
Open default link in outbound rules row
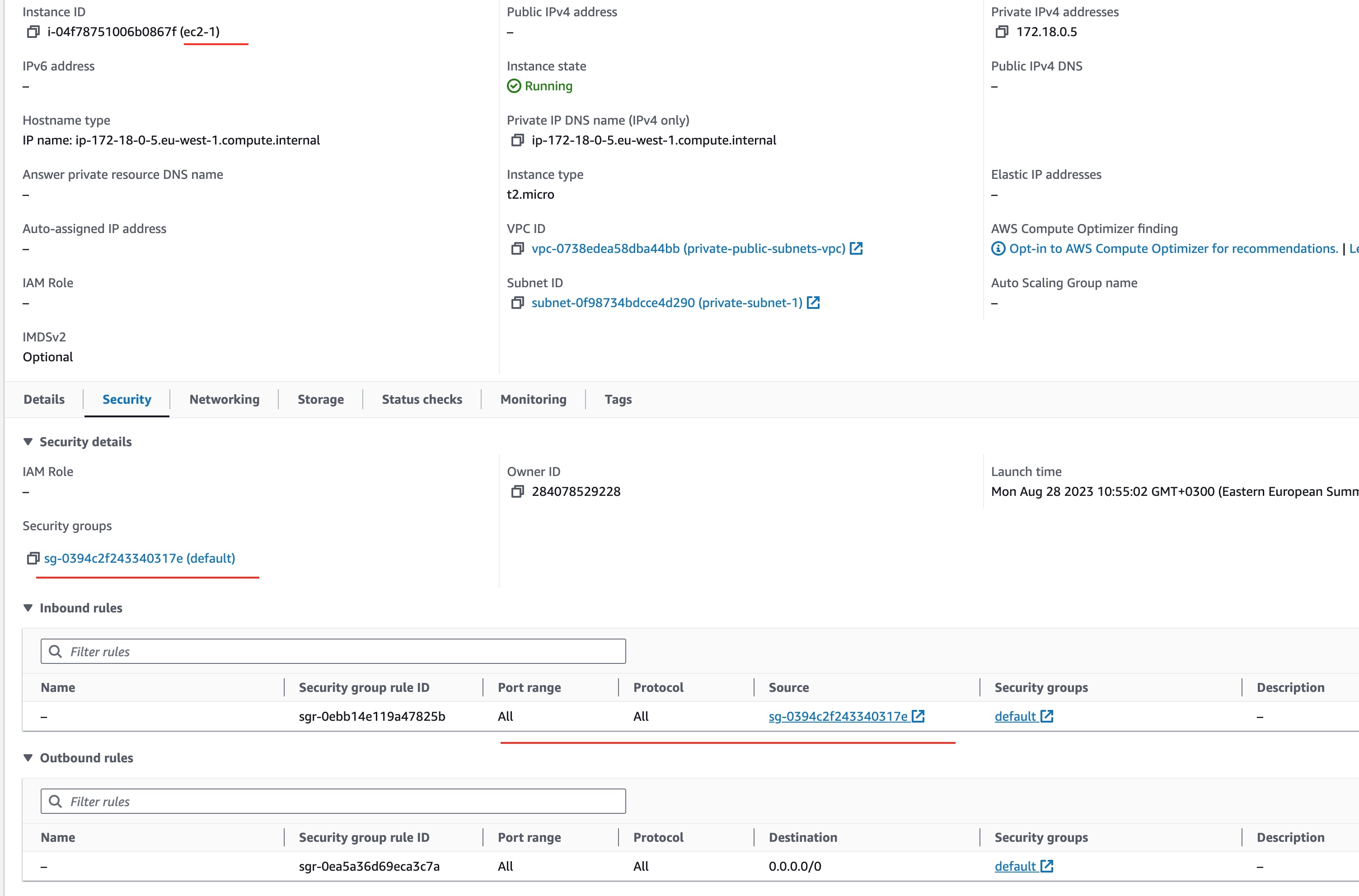click(1015, 866)
